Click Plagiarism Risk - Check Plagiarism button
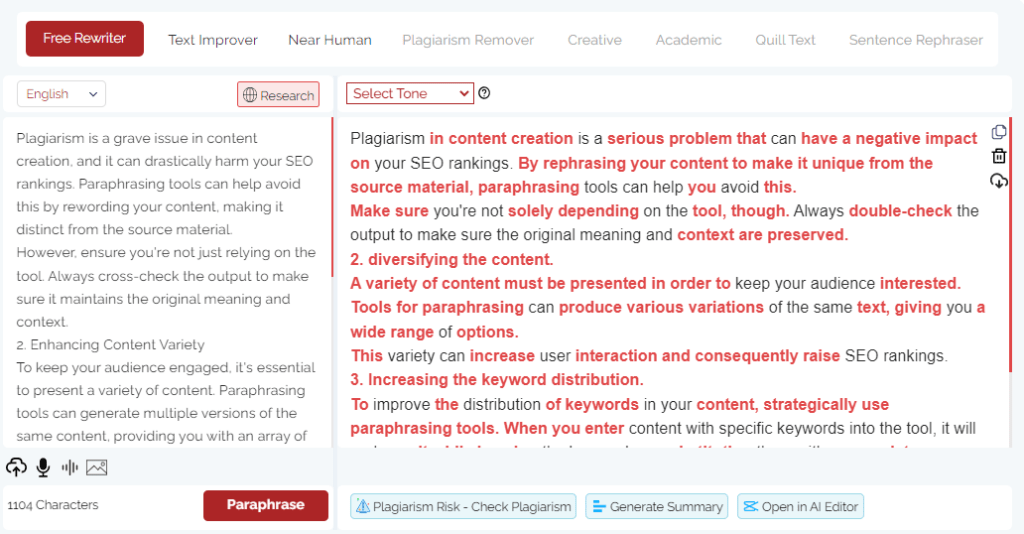 pos(463,507)
